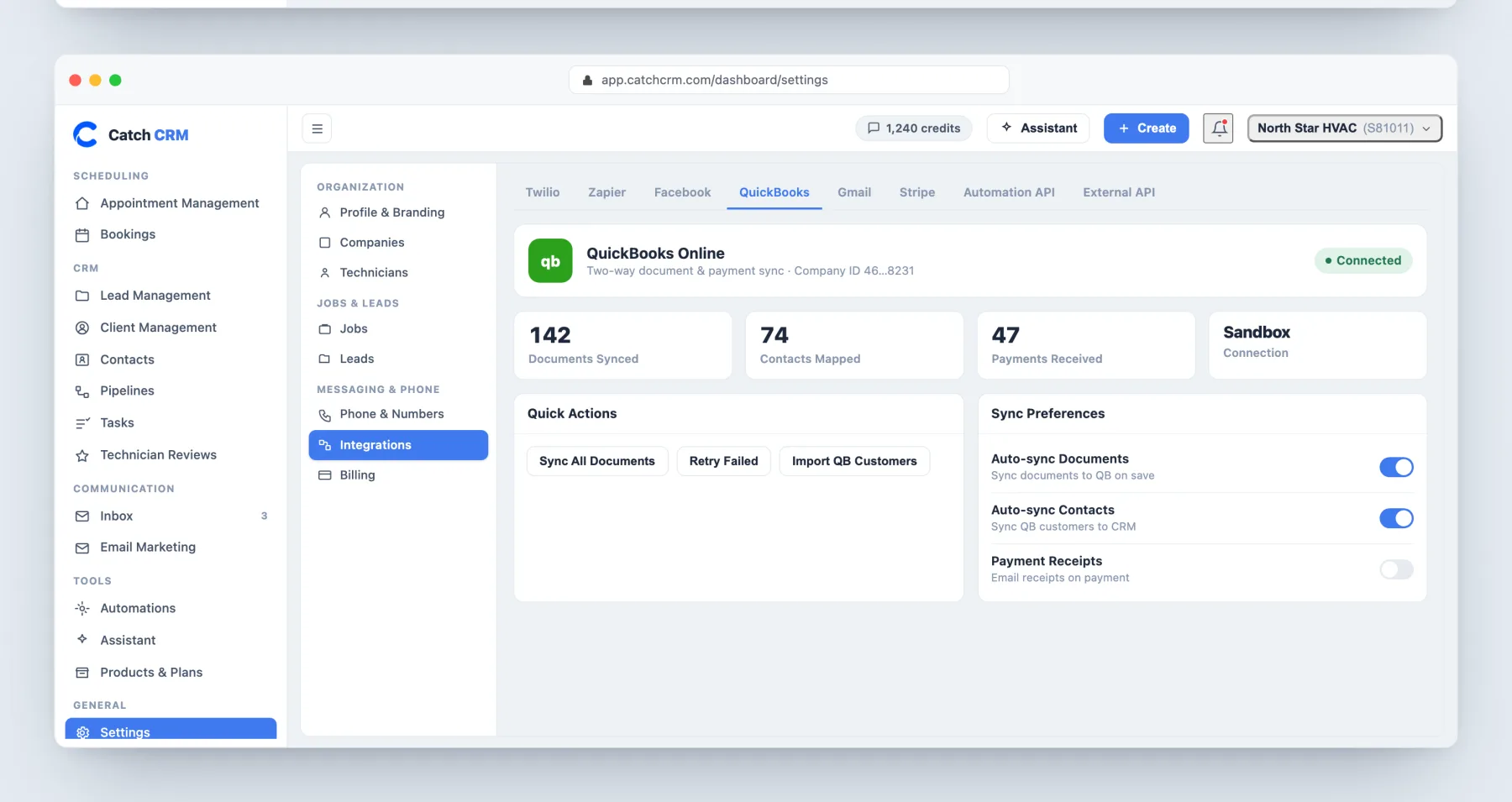
Task: Click the Phone & Numbers phone icon
Action: [x=325, y=415]
